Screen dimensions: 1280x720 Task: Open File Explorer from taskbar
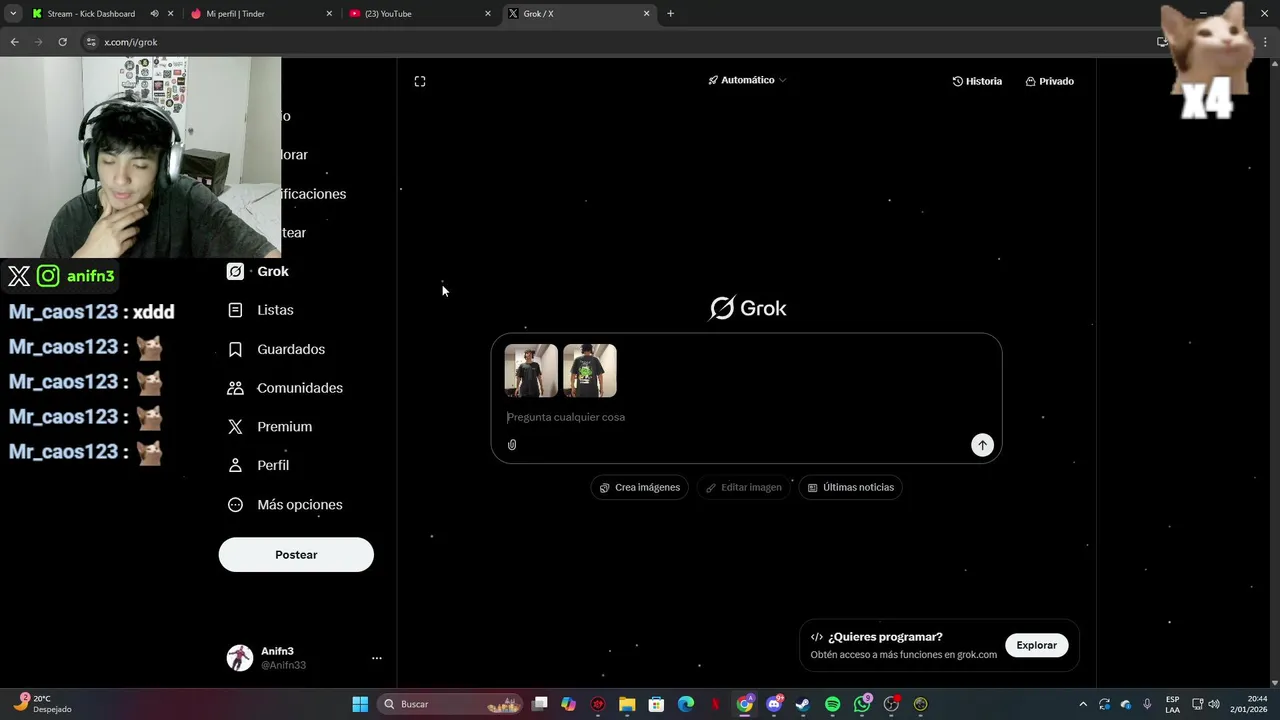tap(627, 704)
